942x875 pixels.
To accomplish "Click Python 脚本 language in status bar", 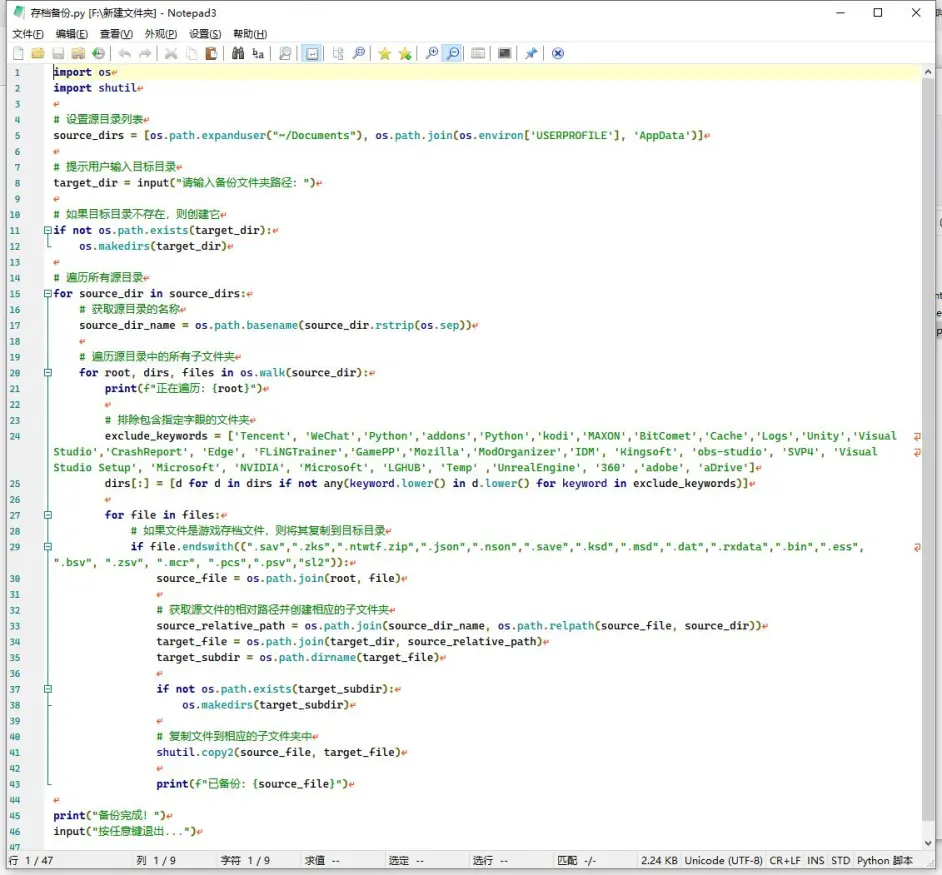I will 885,860.
